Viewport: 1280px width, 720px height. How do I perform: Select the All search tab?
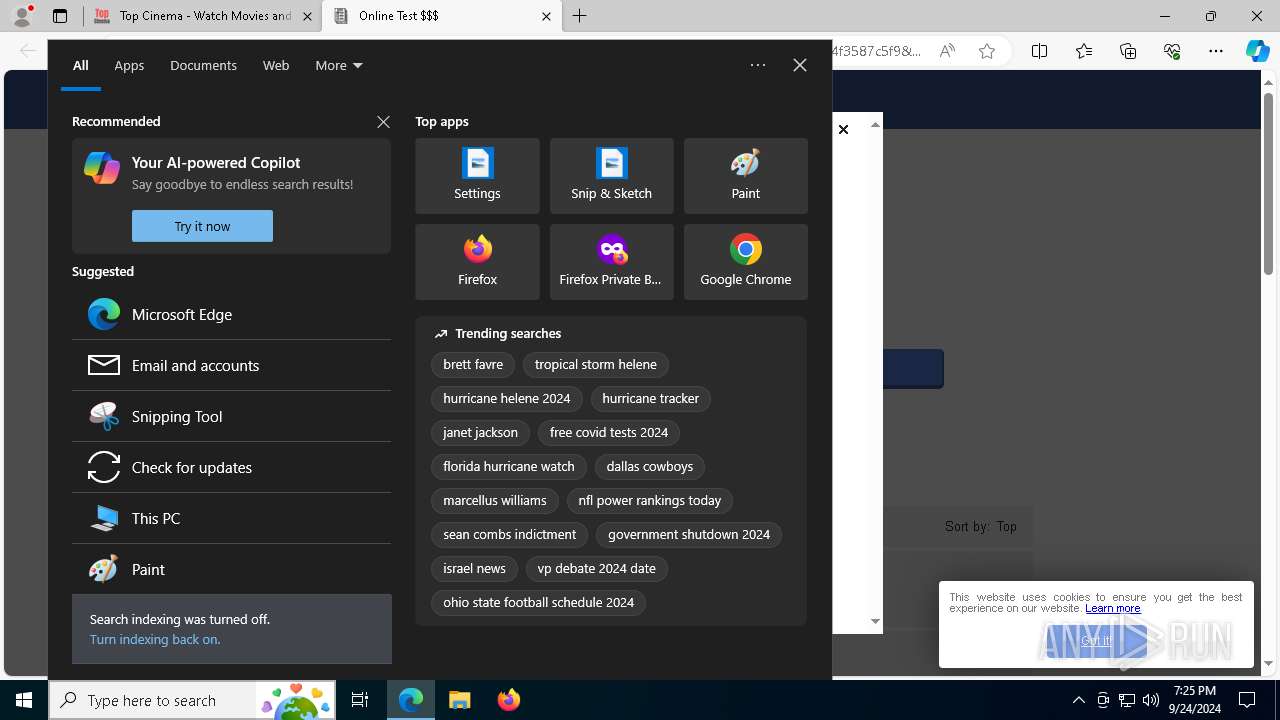point(81,65)
